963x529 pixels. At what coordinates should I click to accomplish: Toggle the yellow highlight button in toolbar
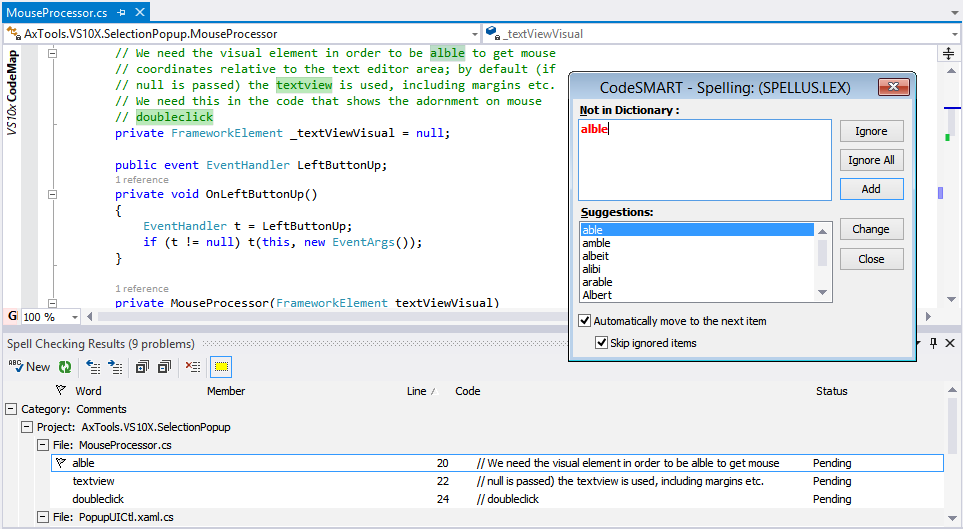[221, 367]
